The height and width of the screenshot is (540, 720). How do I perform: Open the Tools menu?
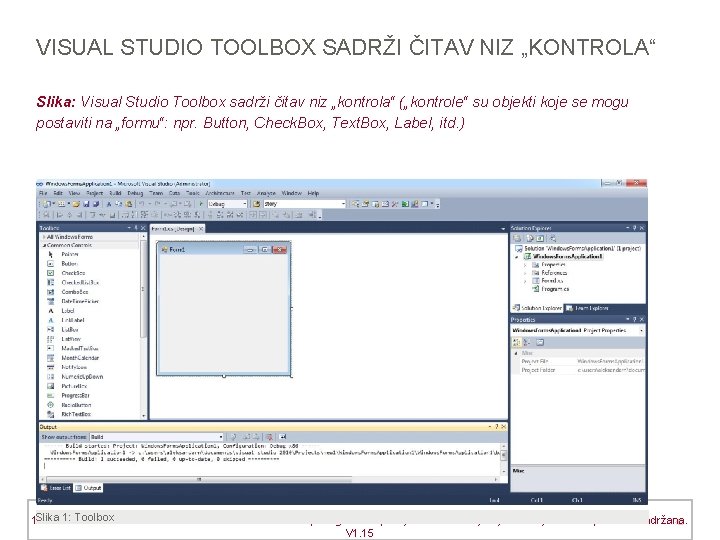coord(193,193)
